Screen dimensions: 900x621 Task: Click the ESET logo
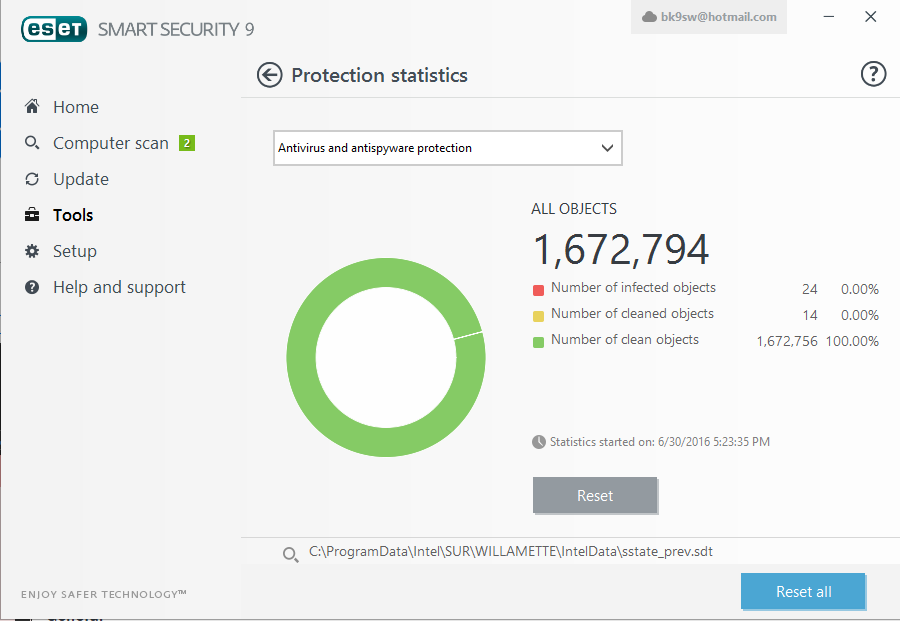point(54,29)
